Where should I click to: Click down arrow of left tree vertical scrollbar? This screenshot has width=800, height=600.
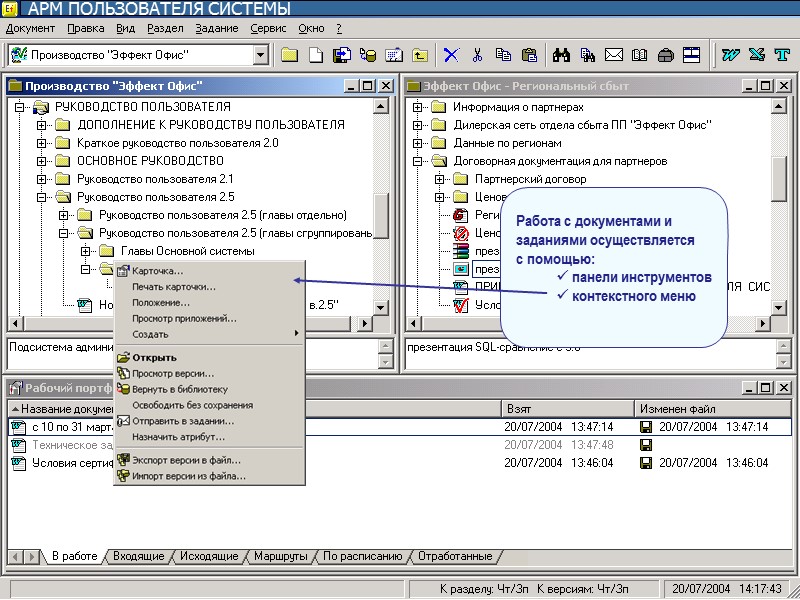pos(380,307)
